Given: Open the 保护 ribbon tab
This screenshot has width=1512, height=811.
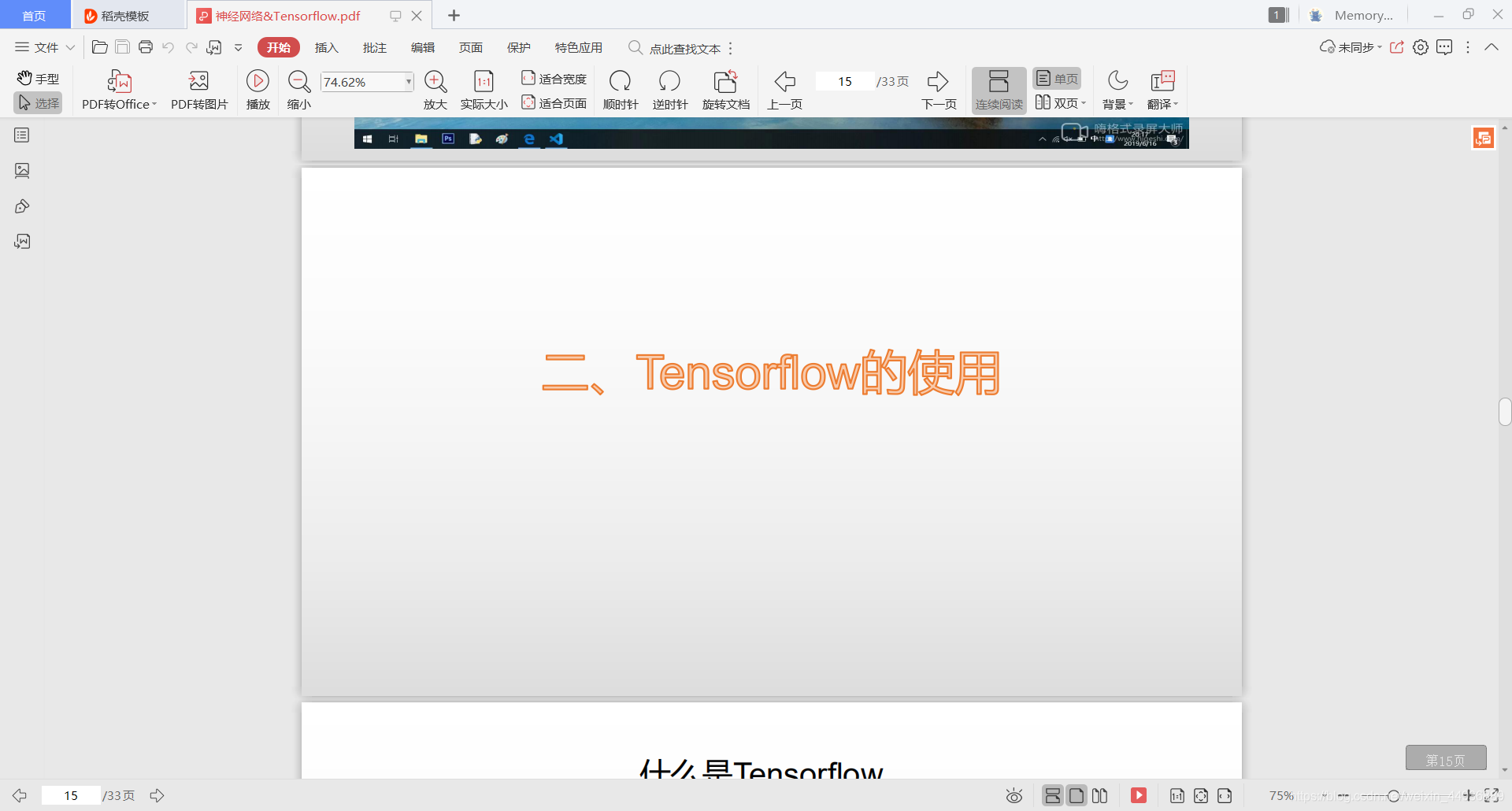Looking at the screenshot, I should 519,47.
